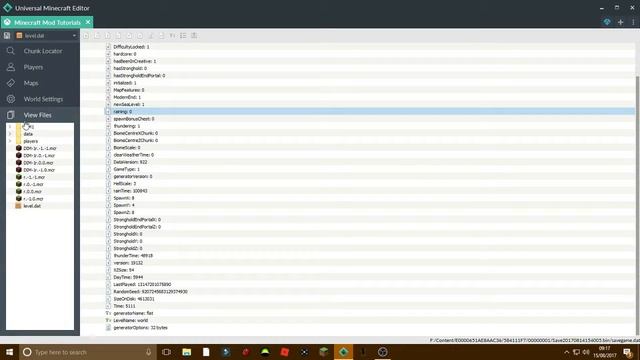Image resolution: width=640 pixels, height=360 pixels.
Task: Select the generatorOptions: 32 bytes tag
Action: point(140,328)
